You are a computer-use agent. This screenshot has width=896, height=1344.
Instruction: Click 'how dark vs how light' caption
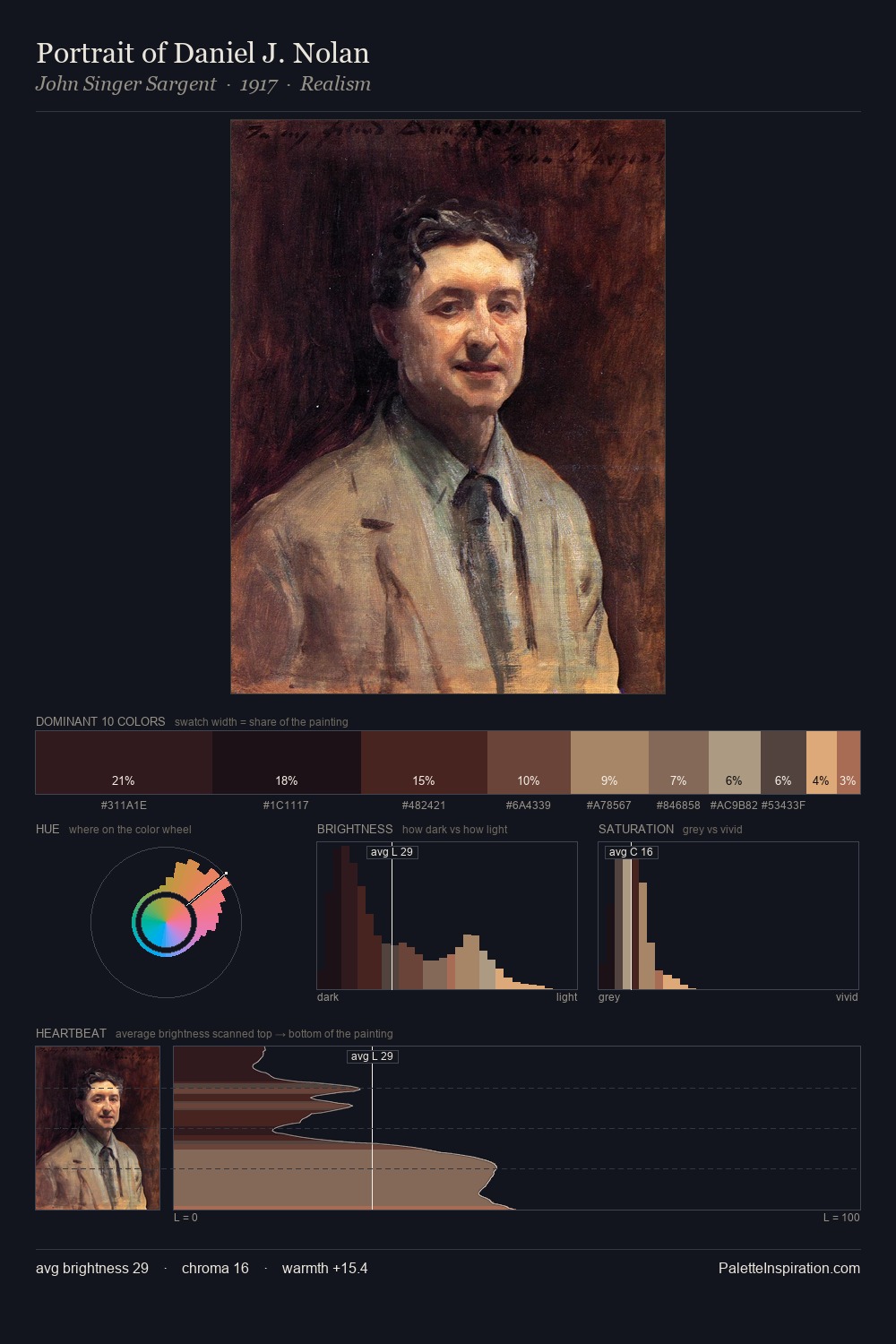point(454,830)
